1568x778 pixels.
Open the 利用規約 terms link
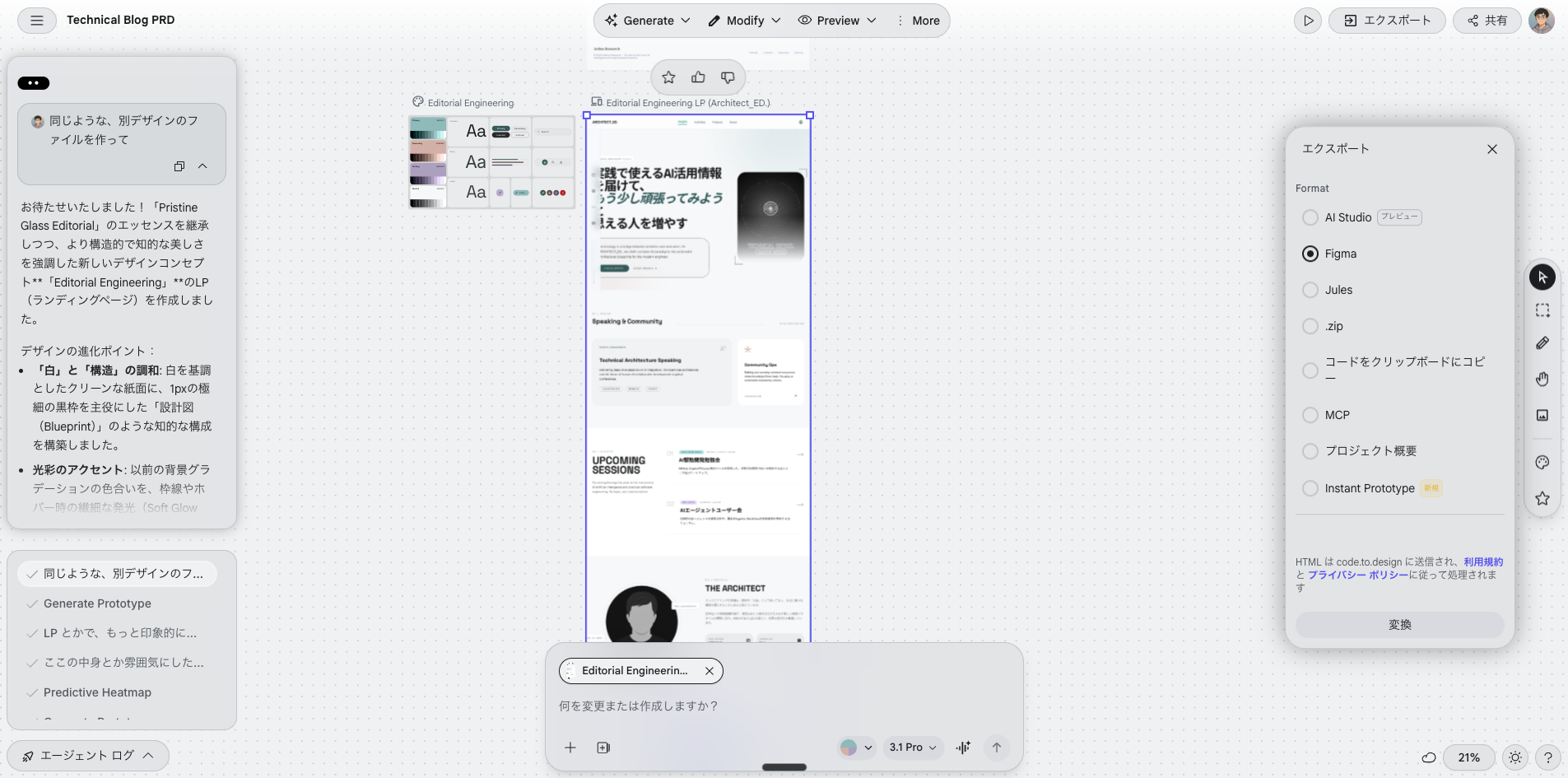tap(1482, 562)
